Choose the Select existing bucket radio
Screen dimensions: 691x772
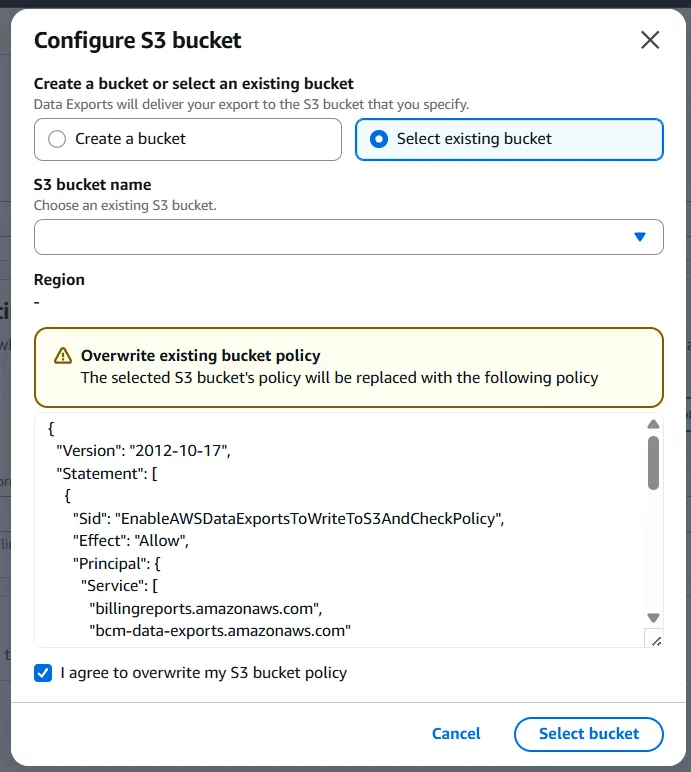(x=379, y=139)
